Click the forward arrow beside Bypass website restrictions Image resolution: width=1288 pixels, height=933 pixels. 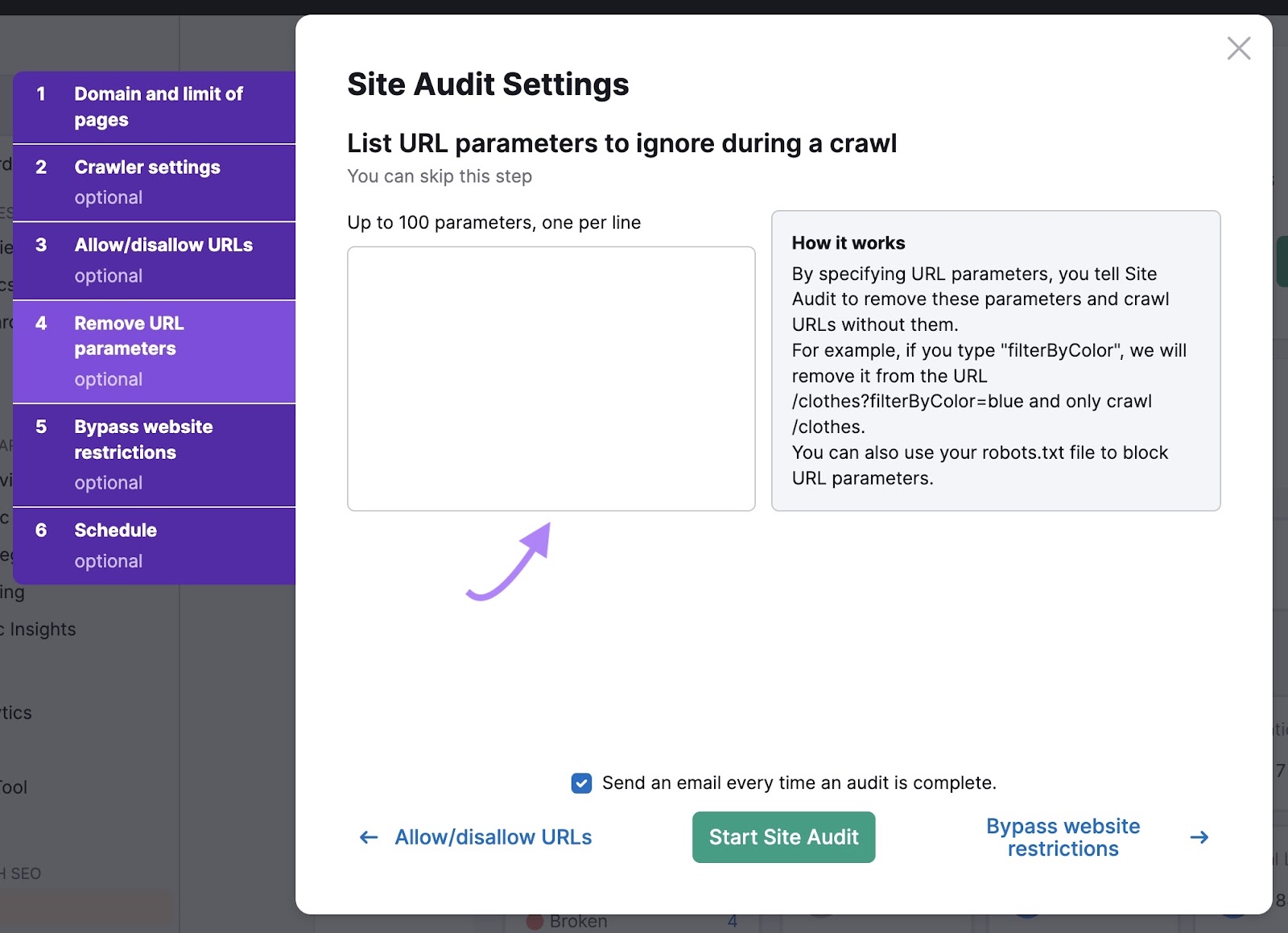[x=1199, y=837]
